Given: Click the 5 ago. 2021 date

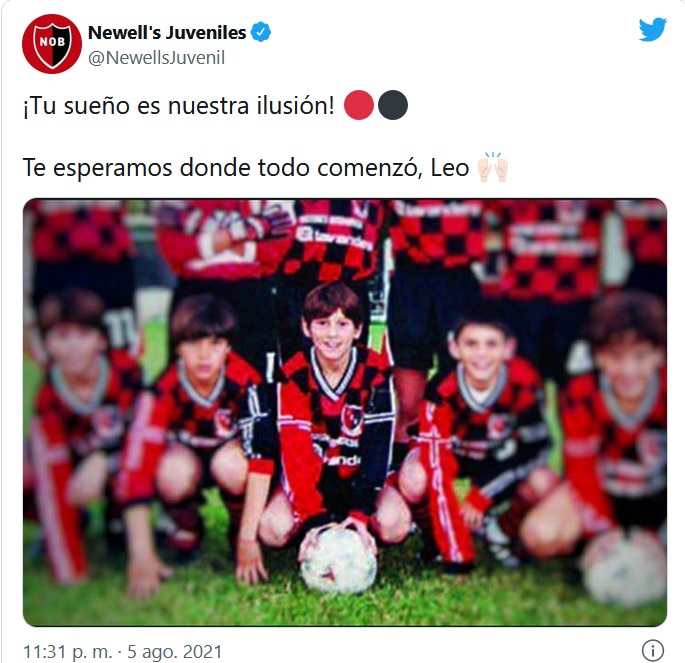Looking at the screenshot, I should 174,651.
